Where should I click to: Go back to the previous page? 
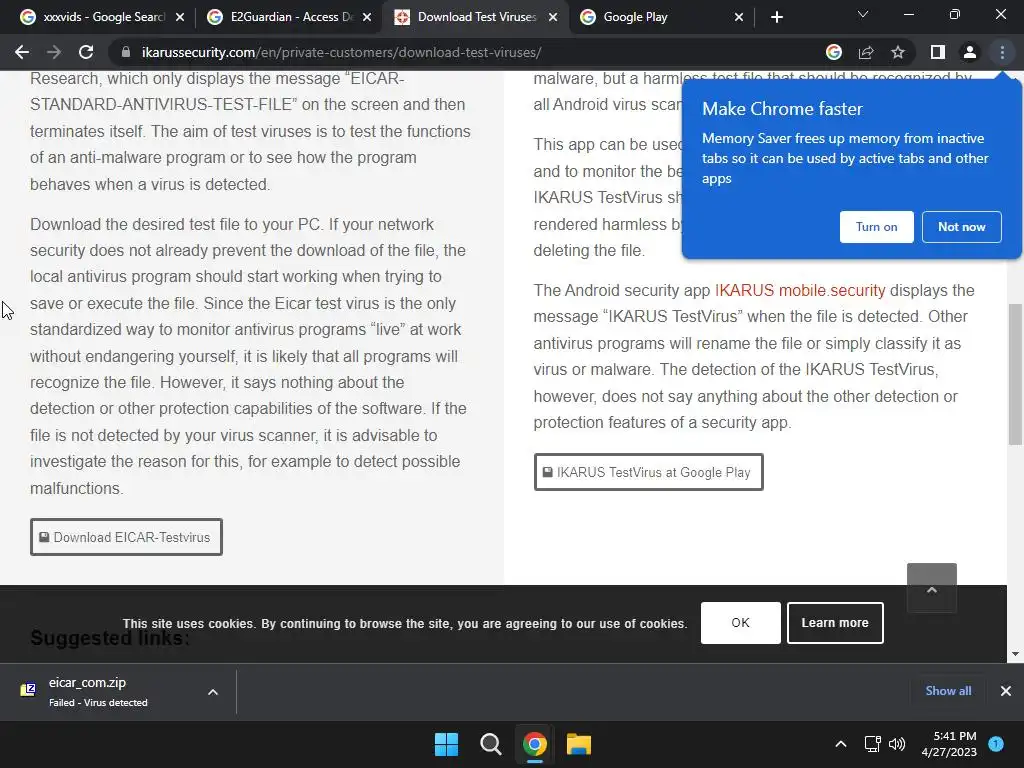(x=22, y=52)
